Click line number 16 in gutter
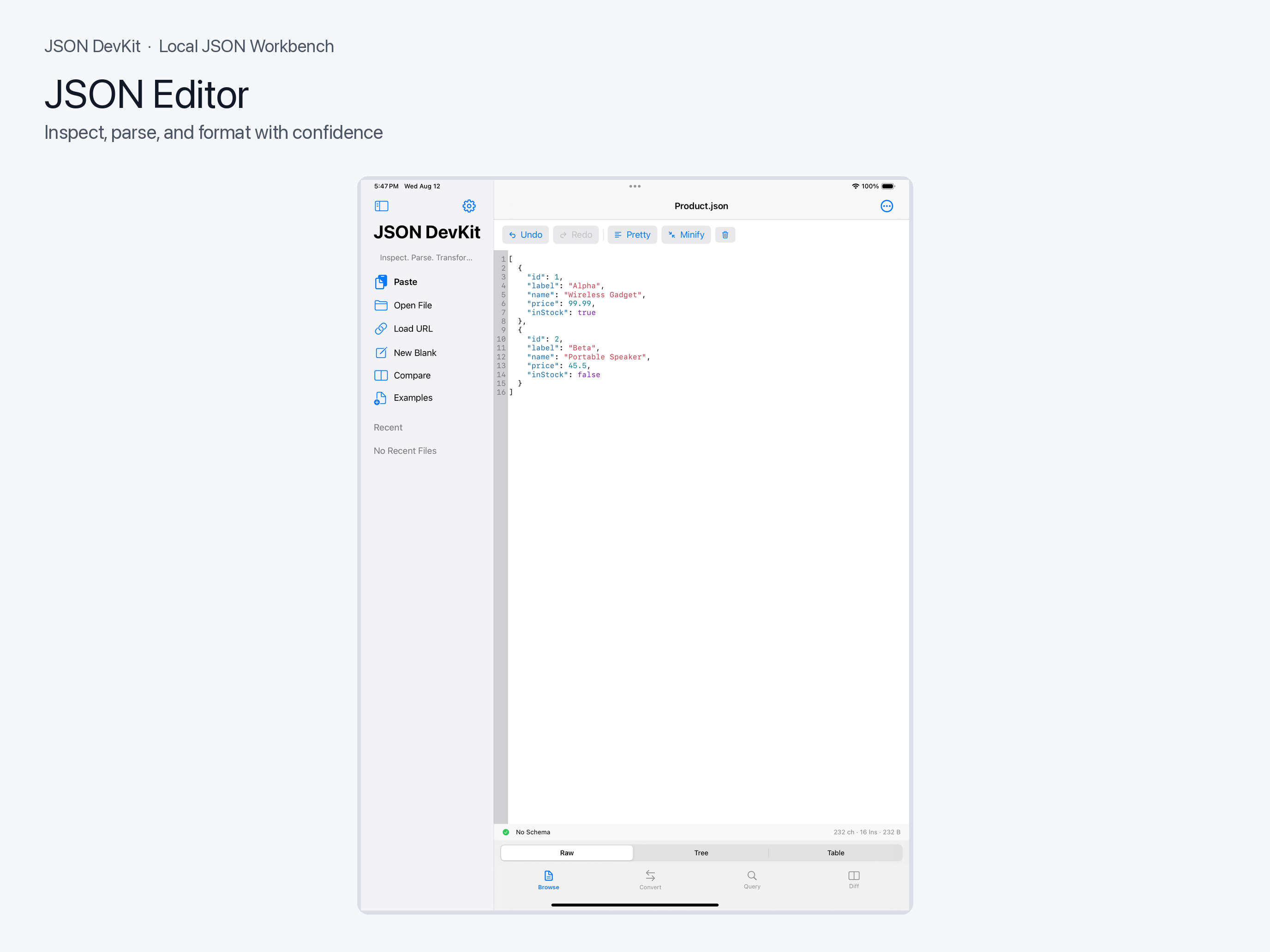This screenshot has height=952, width=1270. click(501, 393)
